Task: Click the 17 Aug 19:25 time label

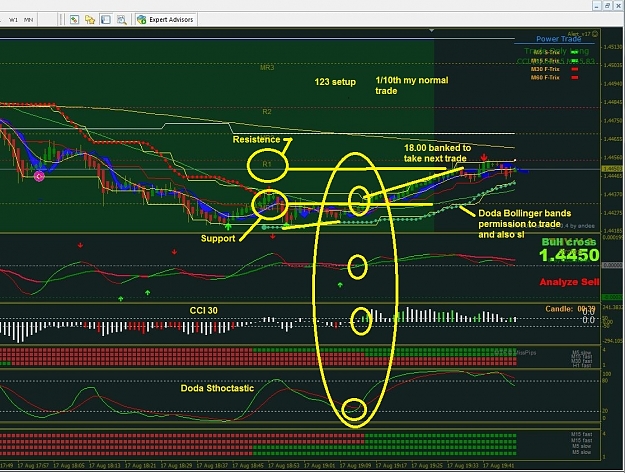Action: coord(426,465)
